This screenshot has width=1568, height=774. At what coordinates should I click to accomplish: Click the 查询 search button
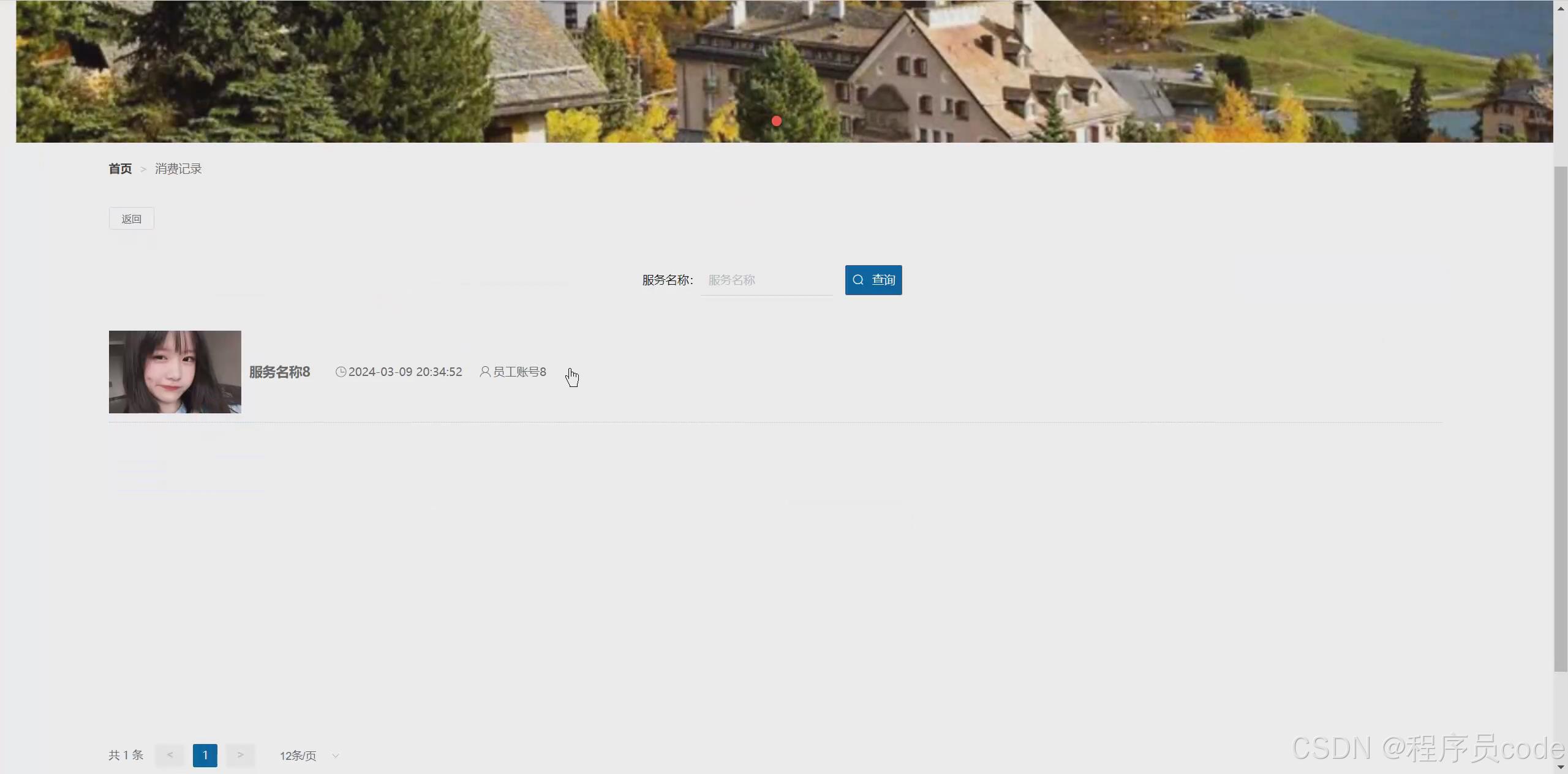pyautogui.click(x=873, y=280)
